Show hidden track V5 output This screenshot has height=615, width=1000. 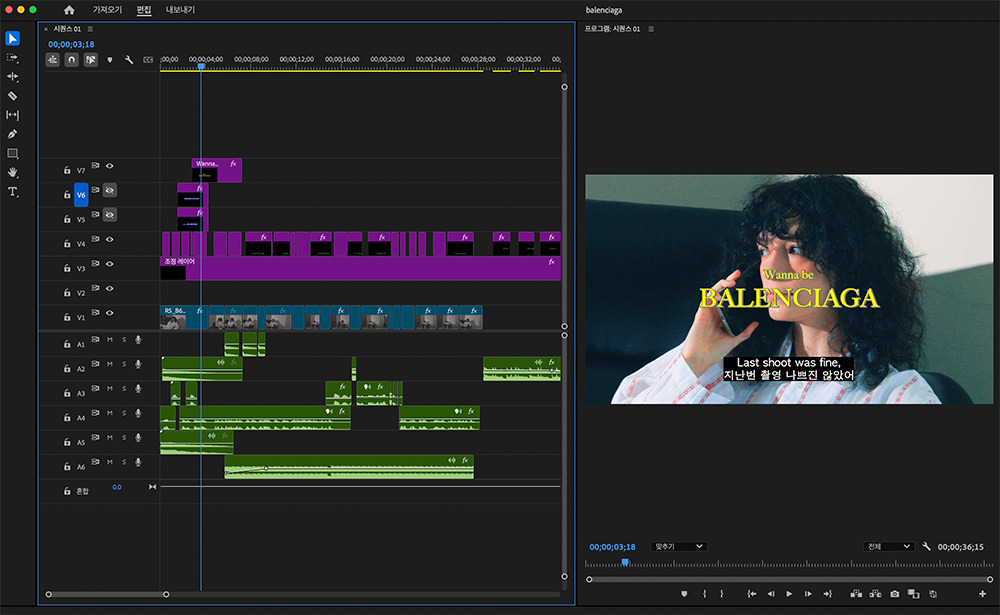[110, 215]
